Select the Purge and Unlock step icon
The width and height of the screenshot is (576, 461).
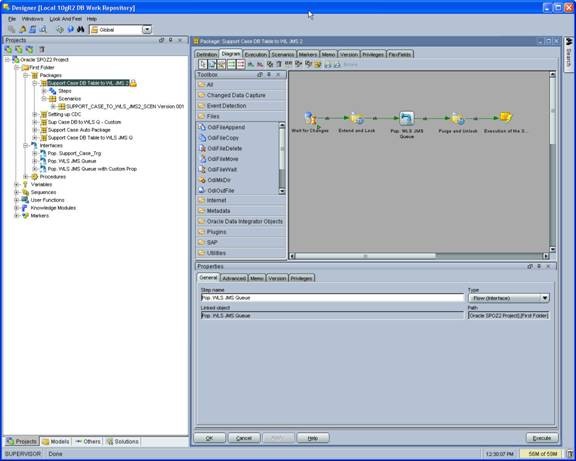point(458,118)
